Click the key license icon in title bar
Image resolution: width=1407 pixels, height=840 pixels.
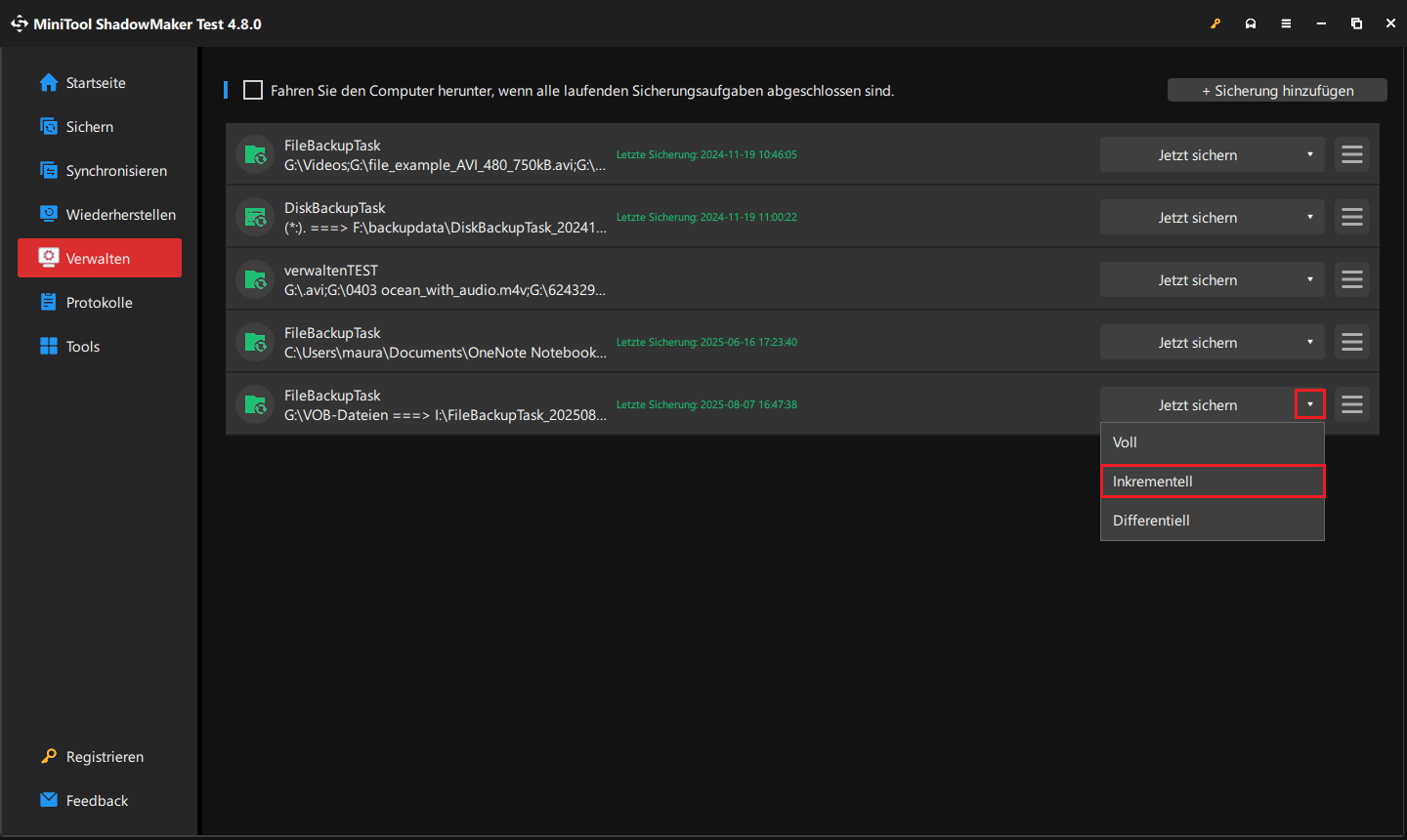[1215, 23]
